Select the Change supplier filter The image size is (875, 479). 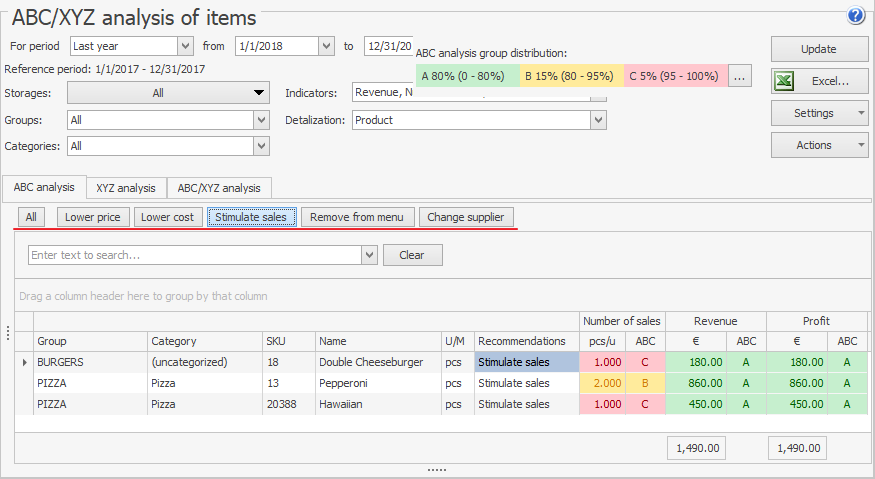tap(466, 217)
